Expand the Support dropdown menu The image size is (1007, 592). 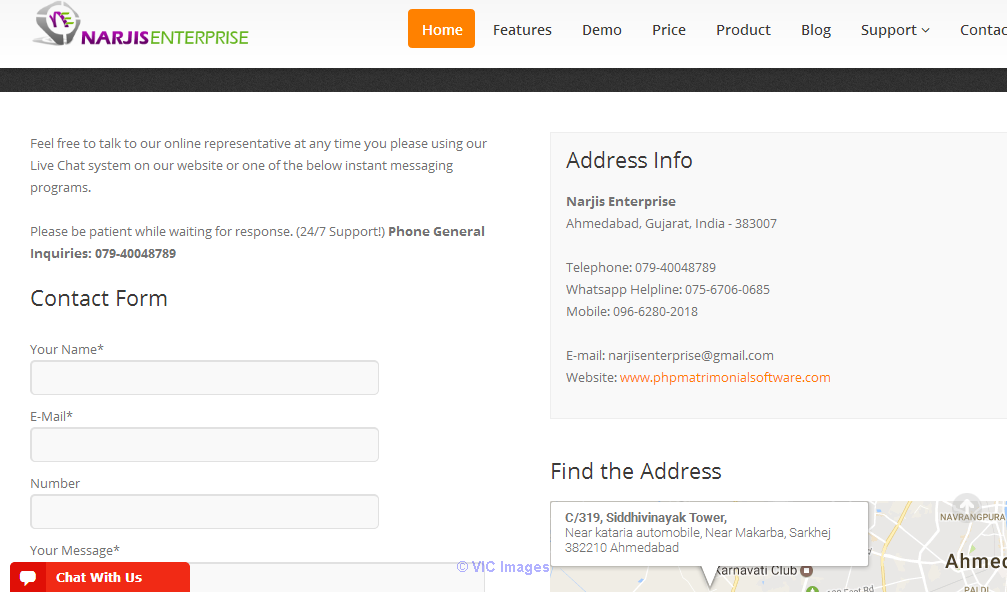coord(895,30)
